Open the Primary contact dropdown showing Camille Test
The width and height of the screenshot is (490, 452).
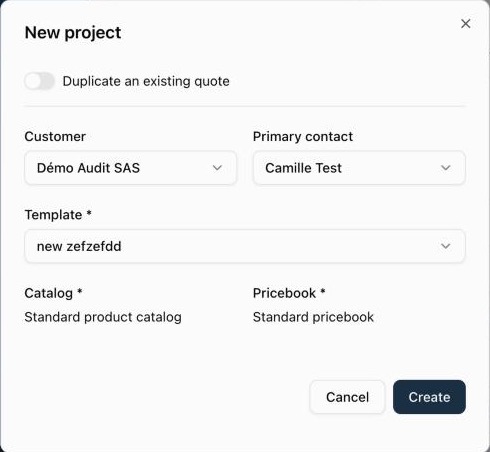click(x=359, y=168)
